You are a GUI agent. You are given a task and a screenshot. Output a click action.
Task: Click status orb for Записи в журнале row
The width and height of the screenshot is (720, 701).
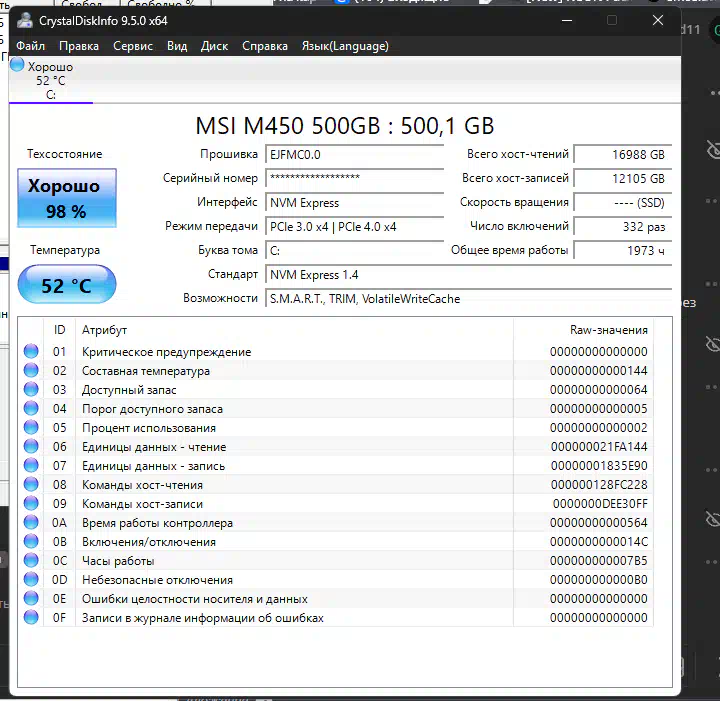point(31,617)
